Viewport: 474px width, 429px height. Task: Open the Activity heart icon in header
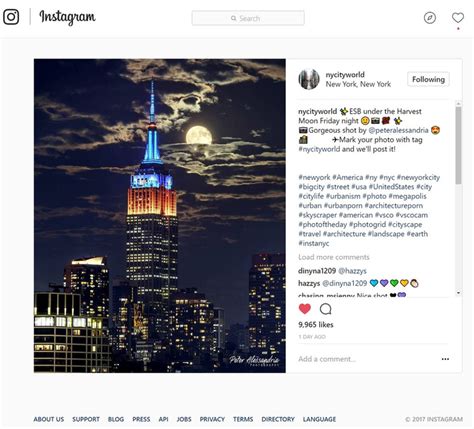pos(458,18)
